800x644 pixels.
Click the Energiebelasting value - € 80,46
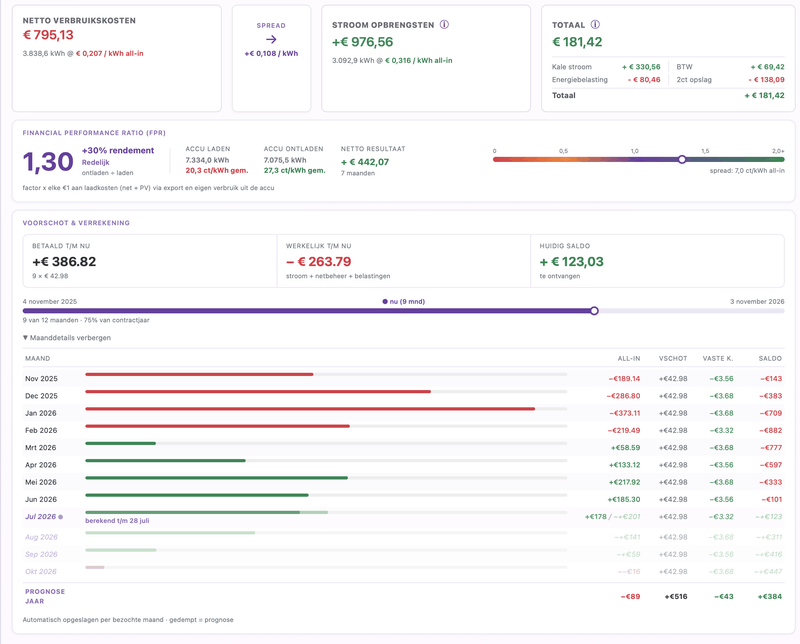(644, 80)
